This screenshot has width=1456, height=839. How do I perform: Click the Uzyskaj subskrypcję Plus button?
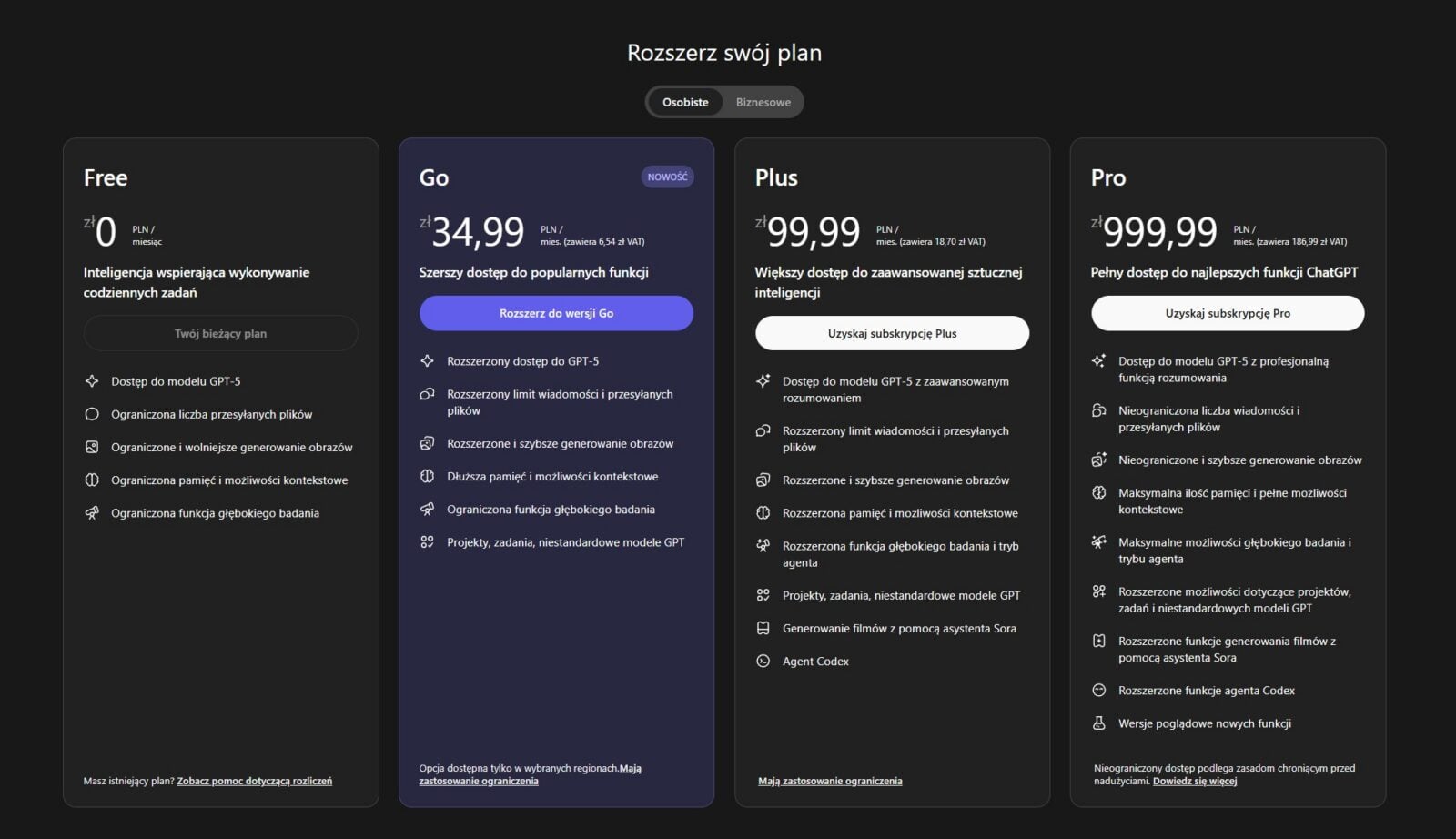tap(892, 333)
